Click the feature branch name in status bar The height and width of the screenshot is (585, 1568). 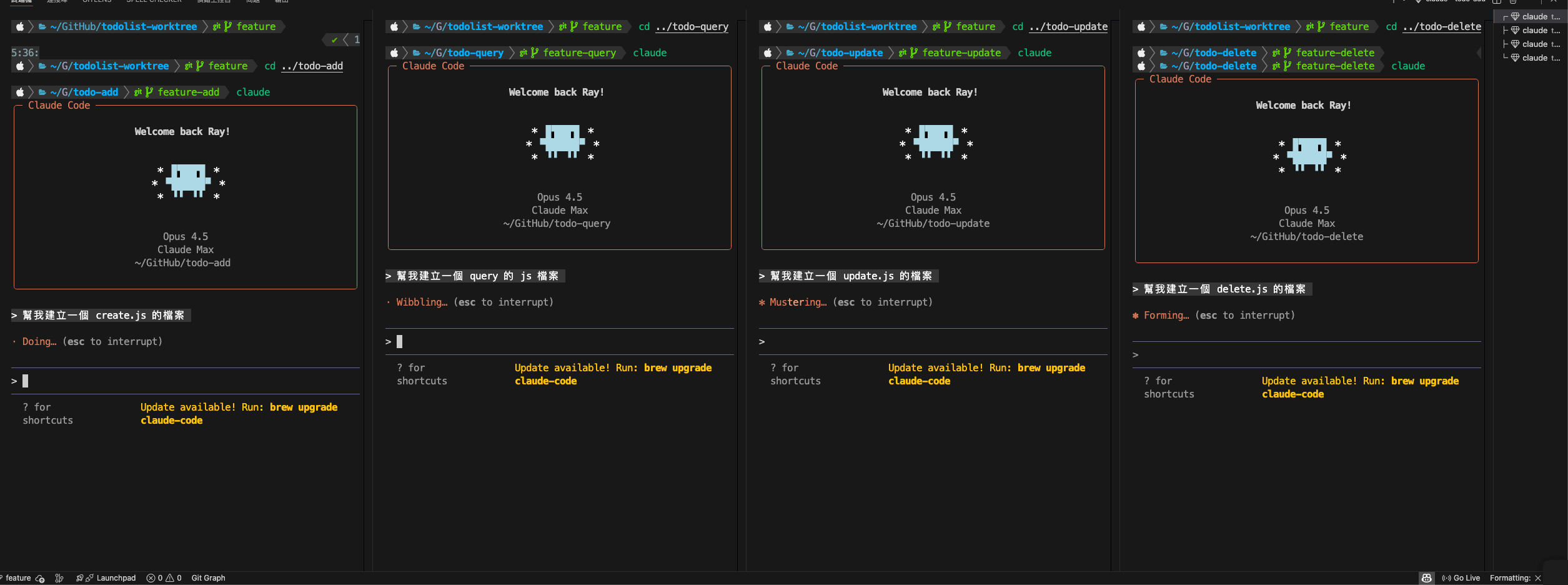coord(17,578)
